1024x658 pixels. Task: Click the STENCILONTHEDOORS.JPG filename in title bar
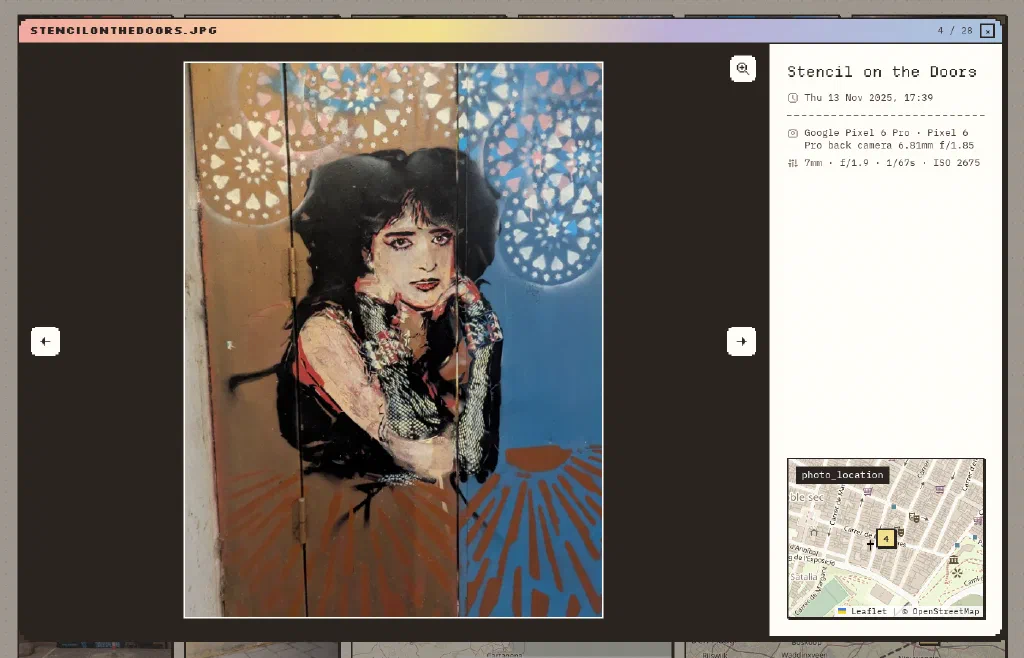point(123,31)
